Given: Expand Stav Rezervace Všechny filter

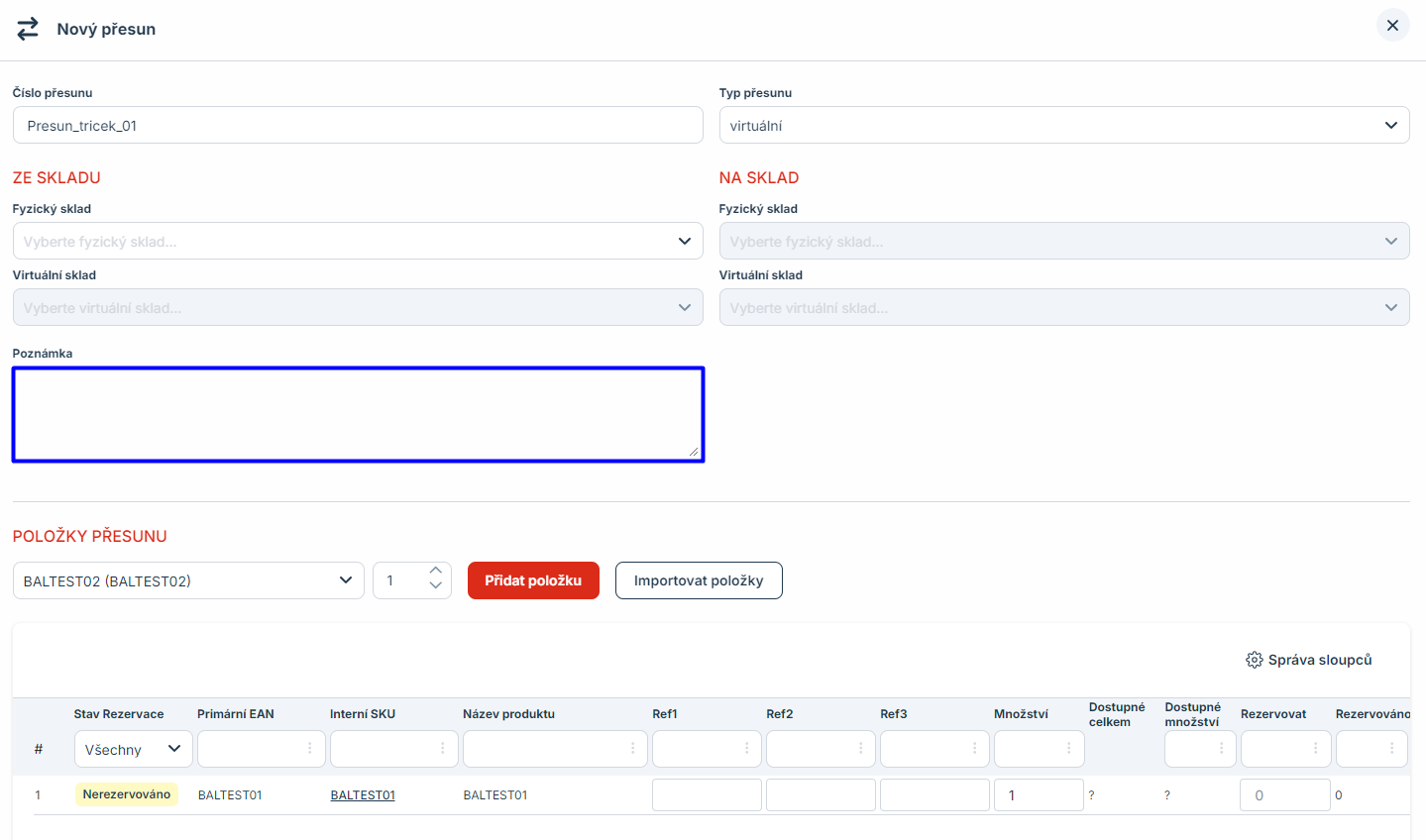Looking at the screenshot, I should 133,750.
